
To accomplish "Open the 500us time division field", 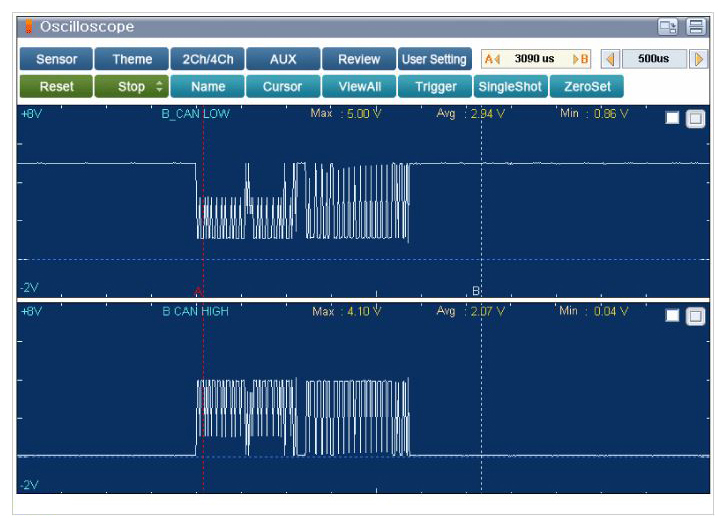I will coord(653,59).
